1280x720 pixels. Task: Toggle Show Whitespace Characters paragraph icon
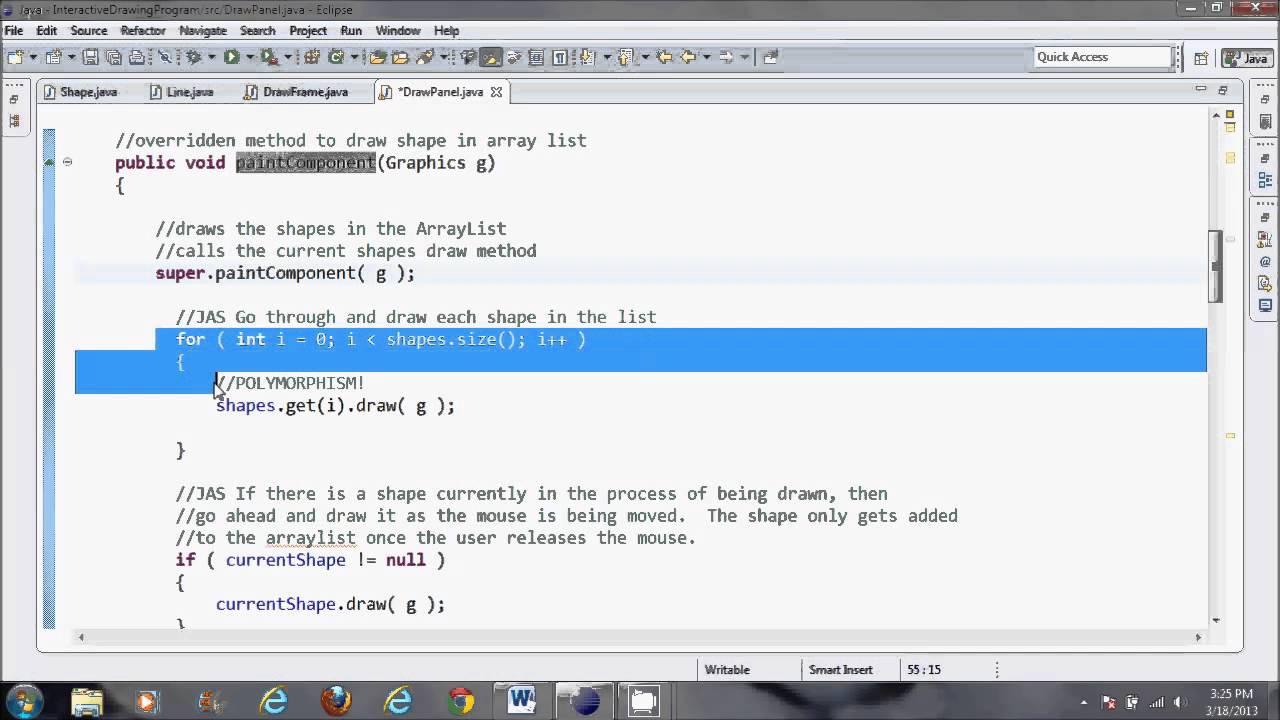click(560, 58)
